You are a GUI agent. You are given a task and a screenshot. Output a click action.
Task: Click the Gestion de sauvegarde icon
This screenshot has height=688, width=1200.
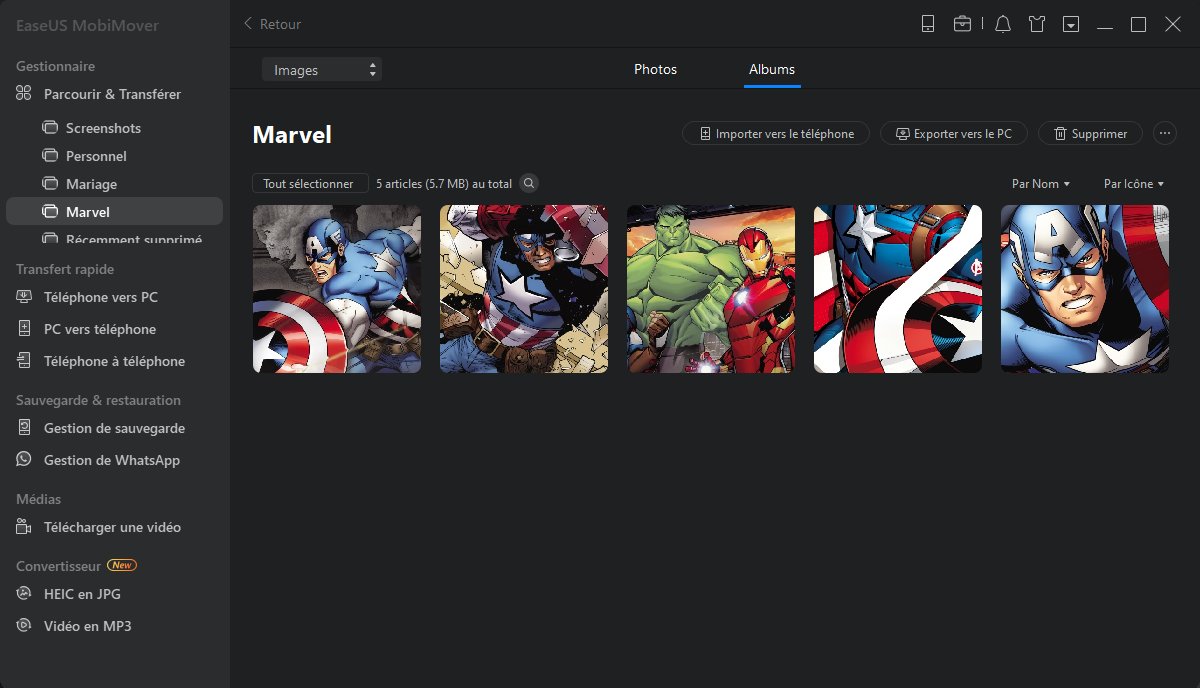tap(24, 428)
